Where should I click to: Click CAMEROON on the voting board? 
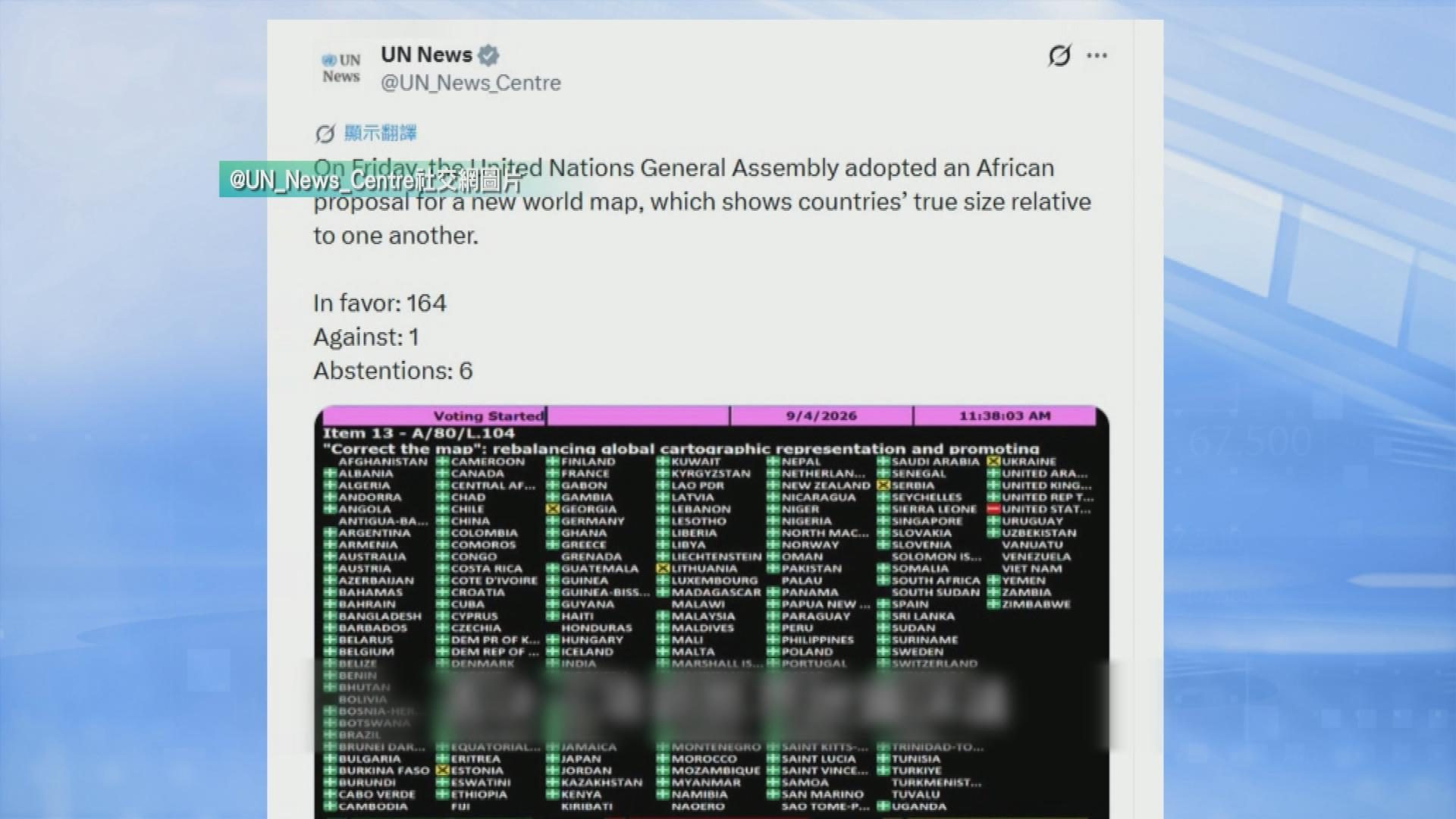488,461
